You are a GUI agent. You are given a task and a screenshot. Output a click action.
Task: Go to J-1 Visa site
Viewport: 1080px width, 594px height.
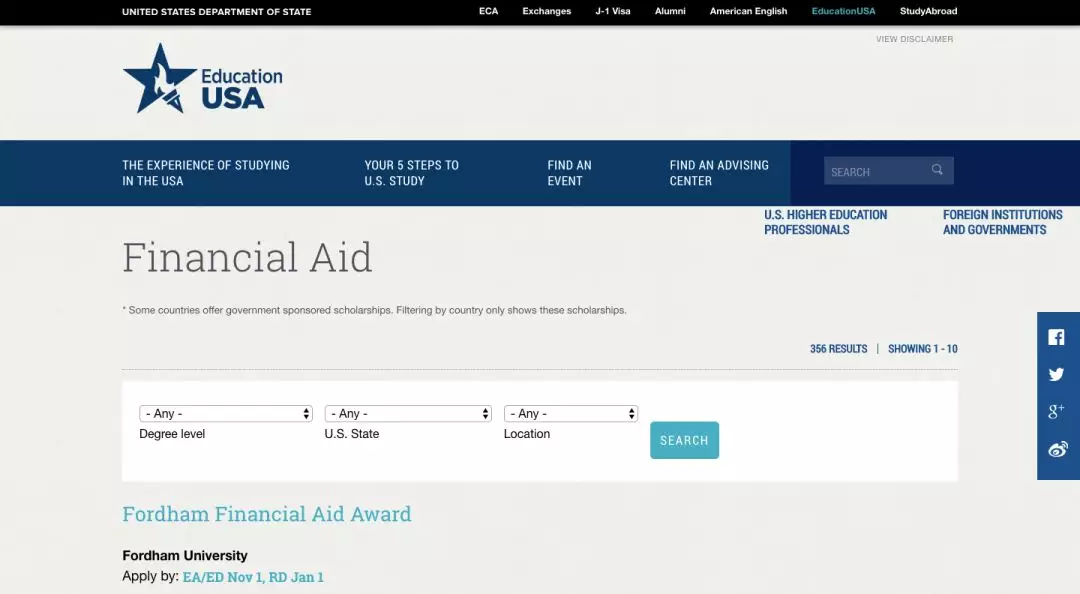(x=613, y=11)
